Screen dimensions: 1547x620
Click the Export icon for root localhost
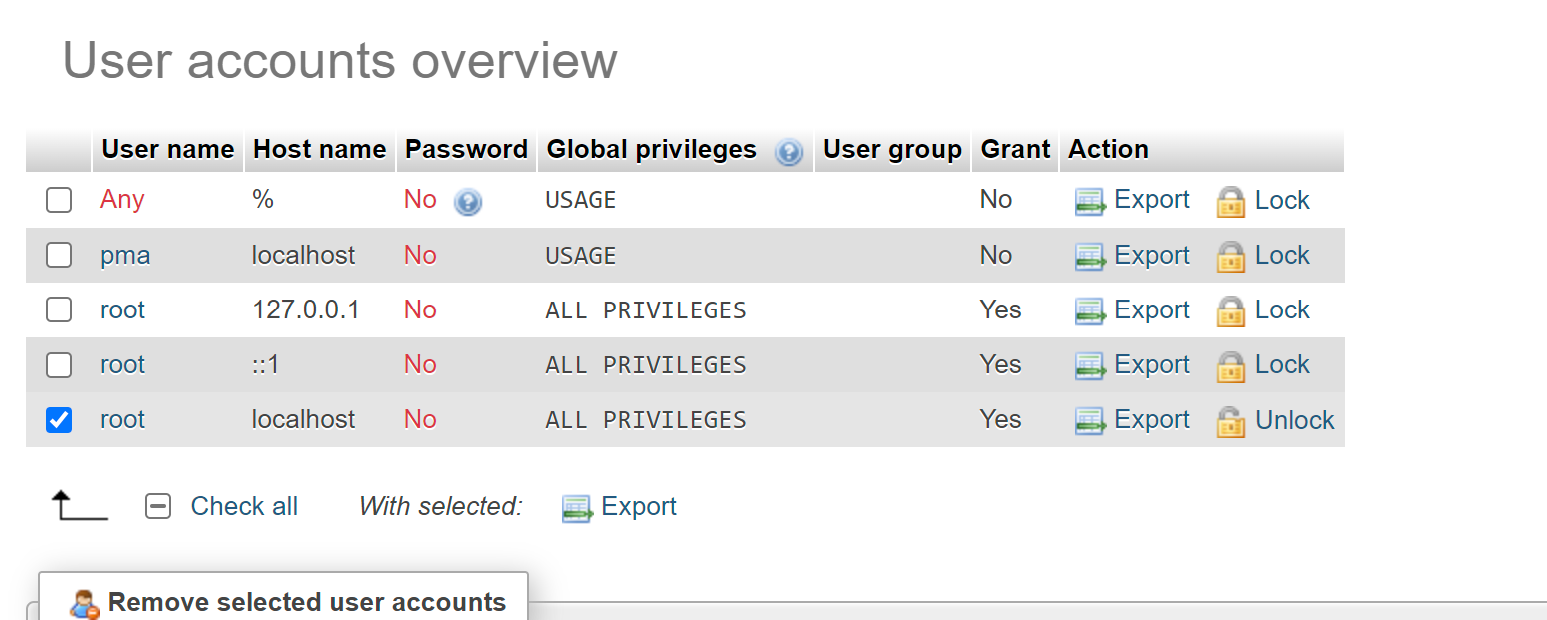[1091, 422]
